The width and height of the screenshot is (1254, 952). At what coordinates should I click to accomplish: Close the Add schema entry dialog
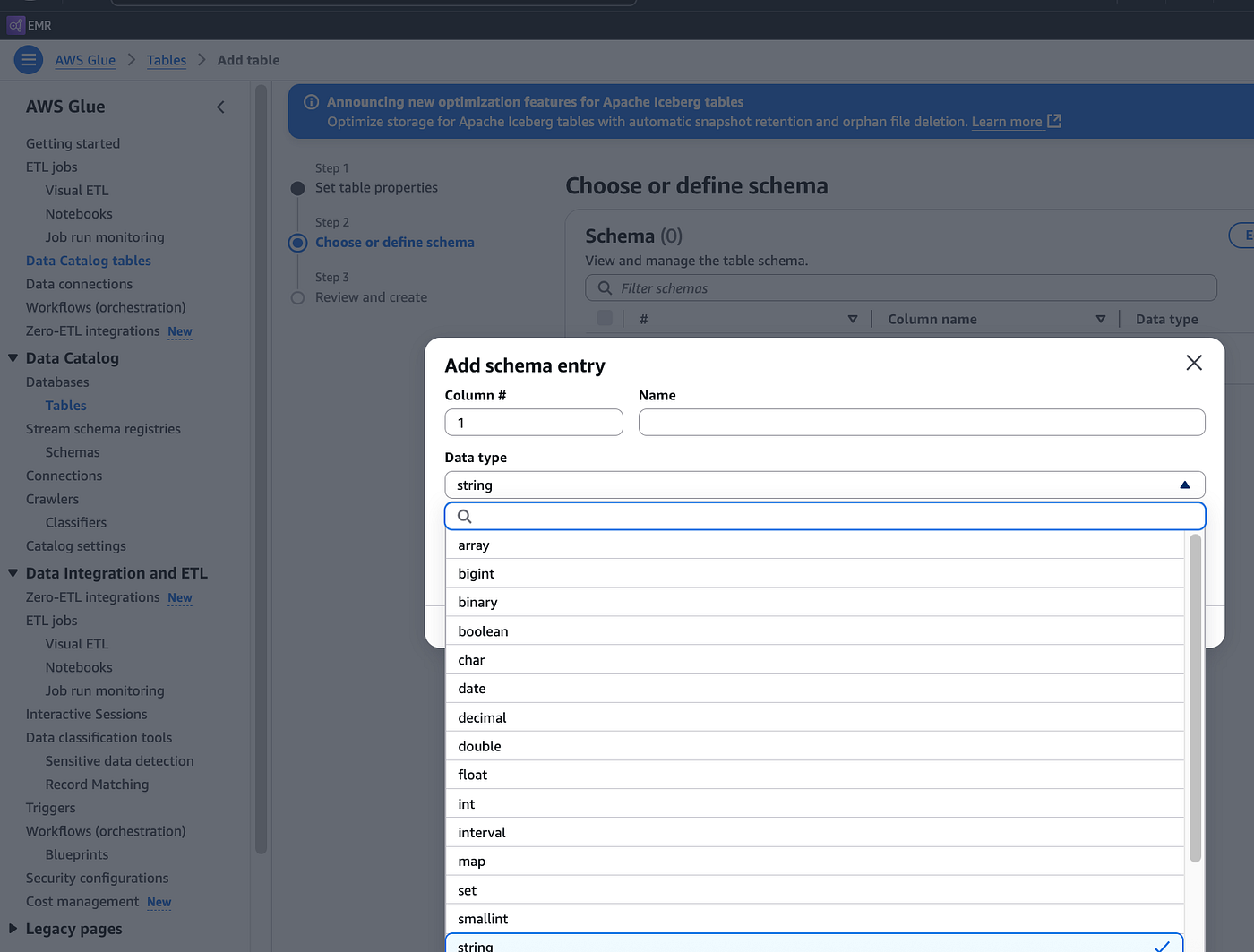(1194, 363)
